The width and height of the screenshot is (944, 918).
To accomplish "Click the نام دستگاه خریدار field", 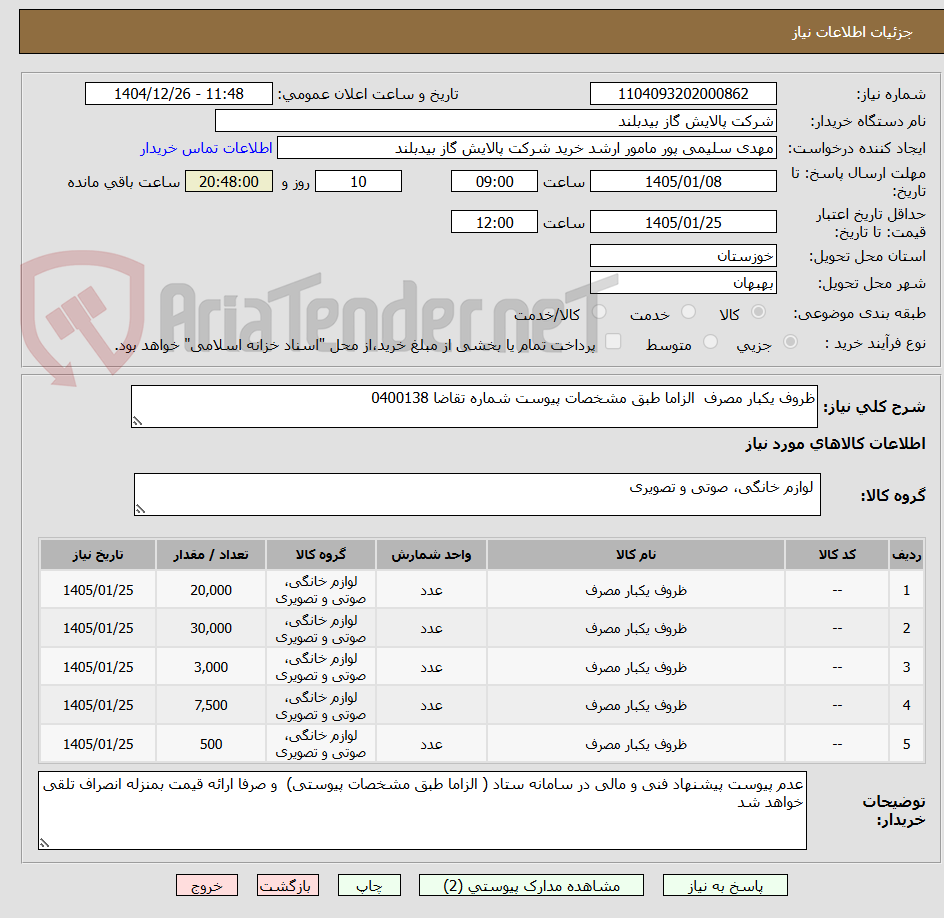I will [x=495, y=121].
